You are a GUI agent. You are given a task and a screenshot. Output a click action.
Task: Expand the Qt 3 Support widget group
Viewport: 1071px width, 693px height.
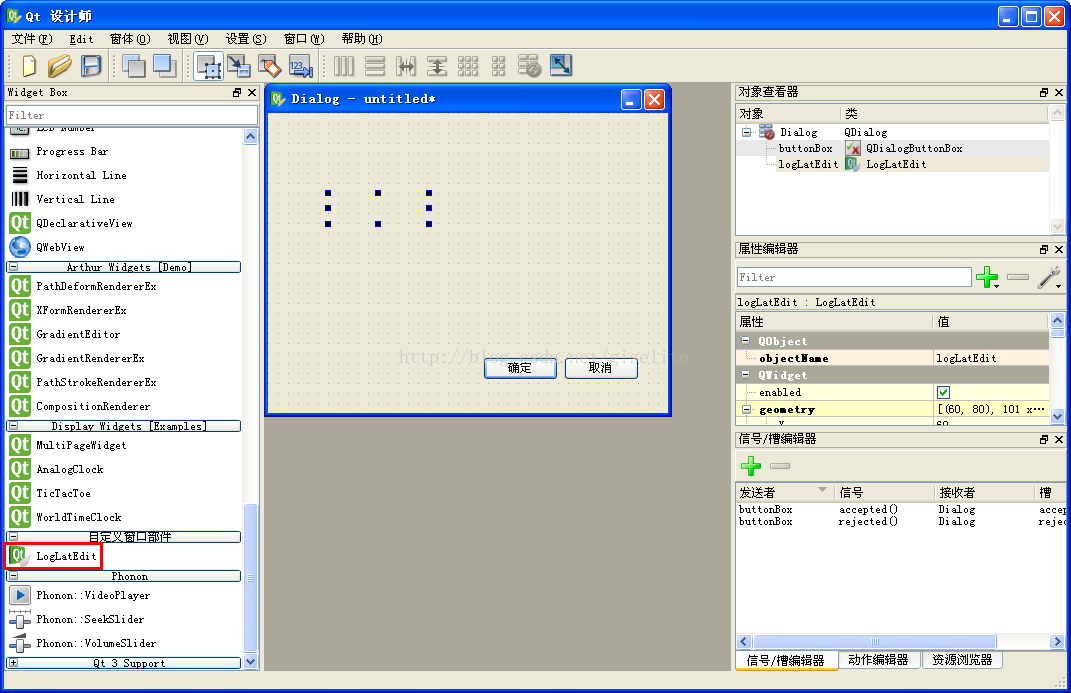tap(13, 663)
